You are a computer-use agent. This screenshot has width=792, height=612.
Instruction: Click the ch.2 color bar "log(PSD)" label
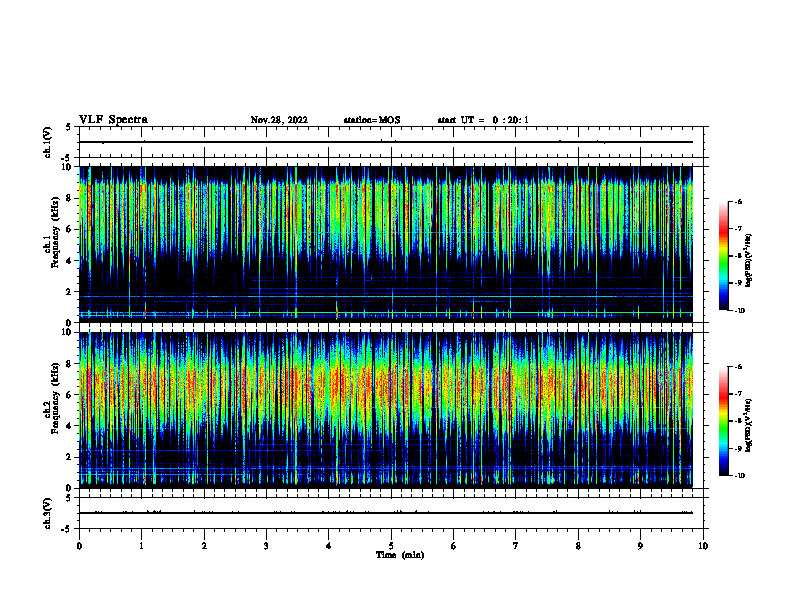coord(749,425)
